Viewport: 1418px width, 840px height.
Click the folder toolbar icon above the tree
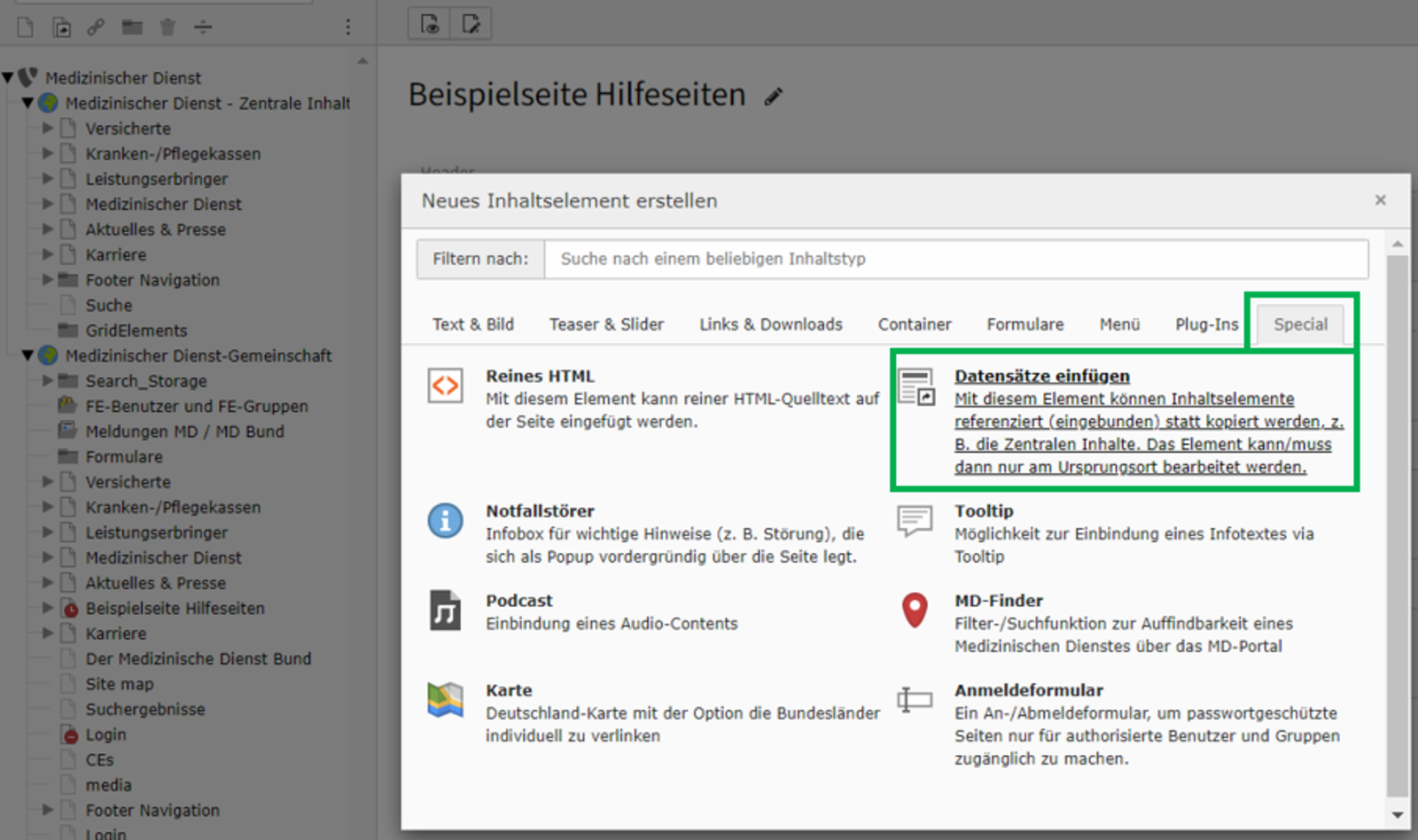click(132, 27)
